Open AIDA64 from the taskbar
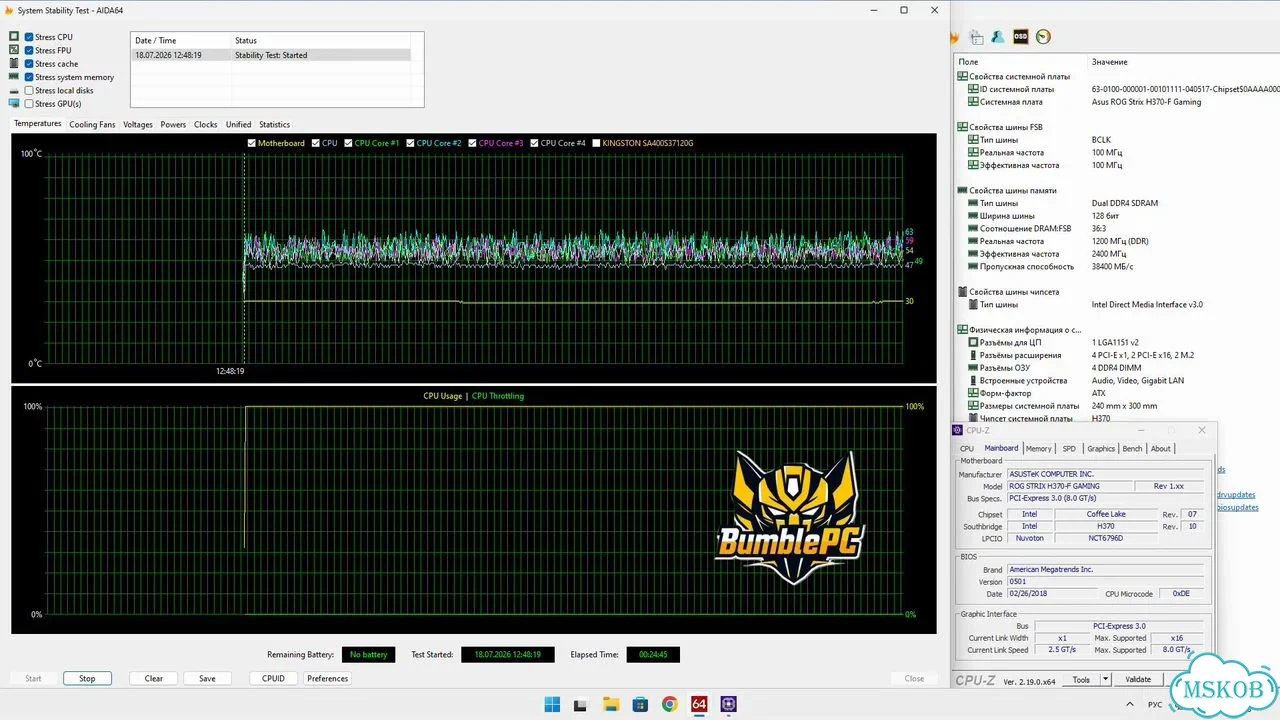This screenshot has width=1280, height=720. tap(699, 704)
